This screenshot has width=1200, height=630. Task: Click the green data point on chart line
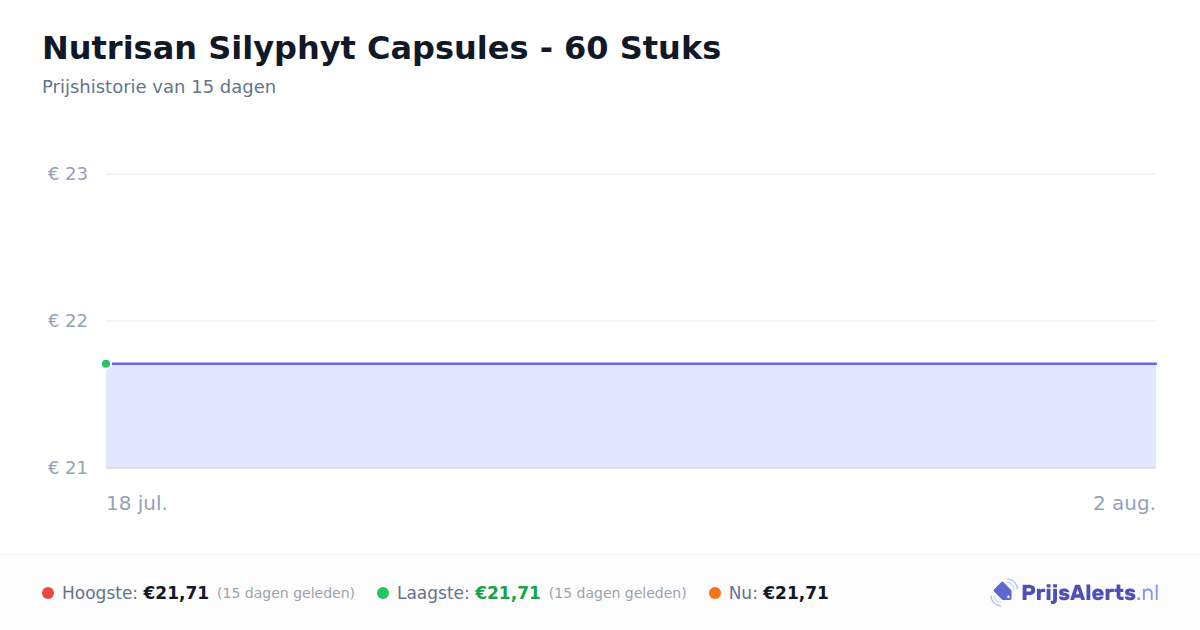point(106,364)
